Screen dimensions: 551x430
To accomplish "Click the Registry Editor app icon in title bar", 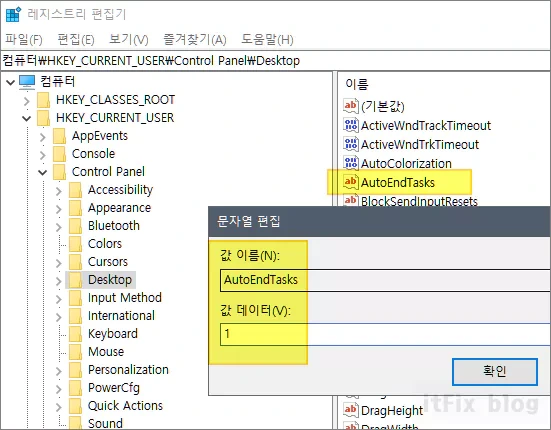I will coord(13,14).
